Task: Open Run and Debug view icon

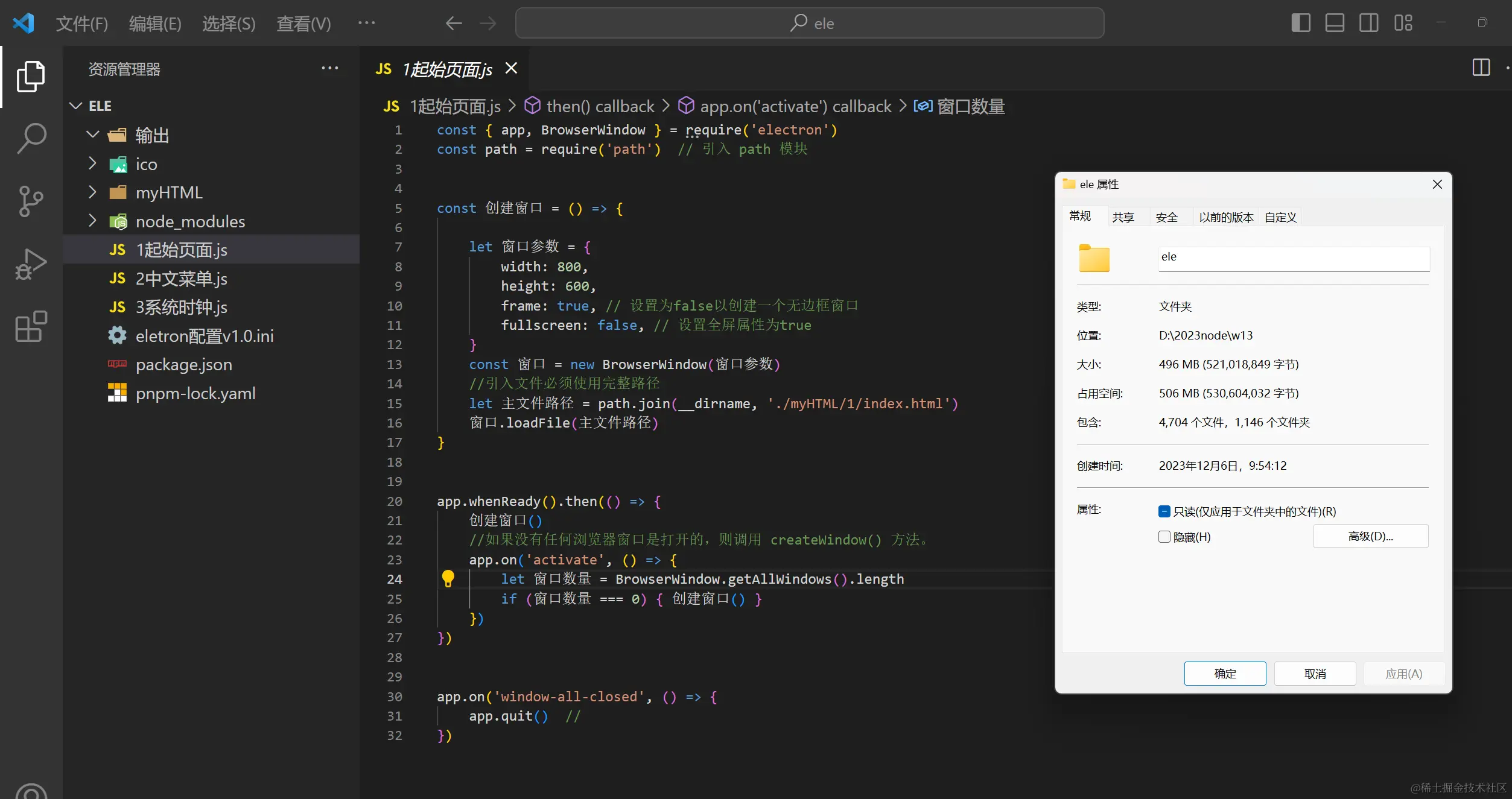Action: pyautogui.click(x=31, y=264)
